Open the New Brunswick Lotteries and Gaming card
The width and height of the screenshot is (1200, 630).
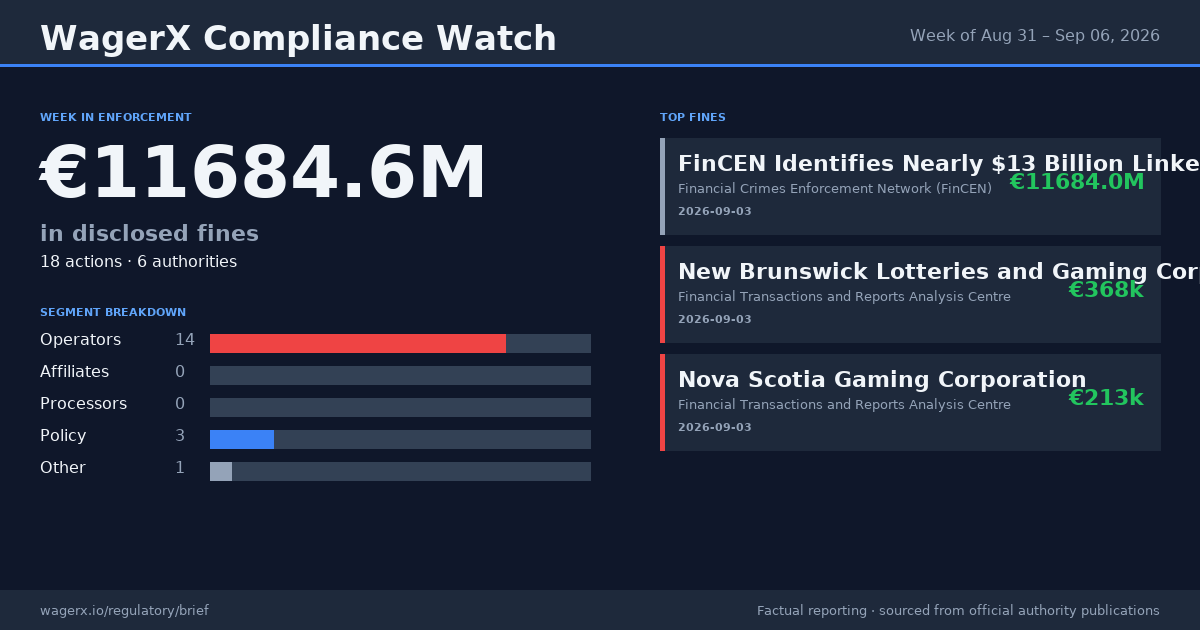(x=910, y=294)
